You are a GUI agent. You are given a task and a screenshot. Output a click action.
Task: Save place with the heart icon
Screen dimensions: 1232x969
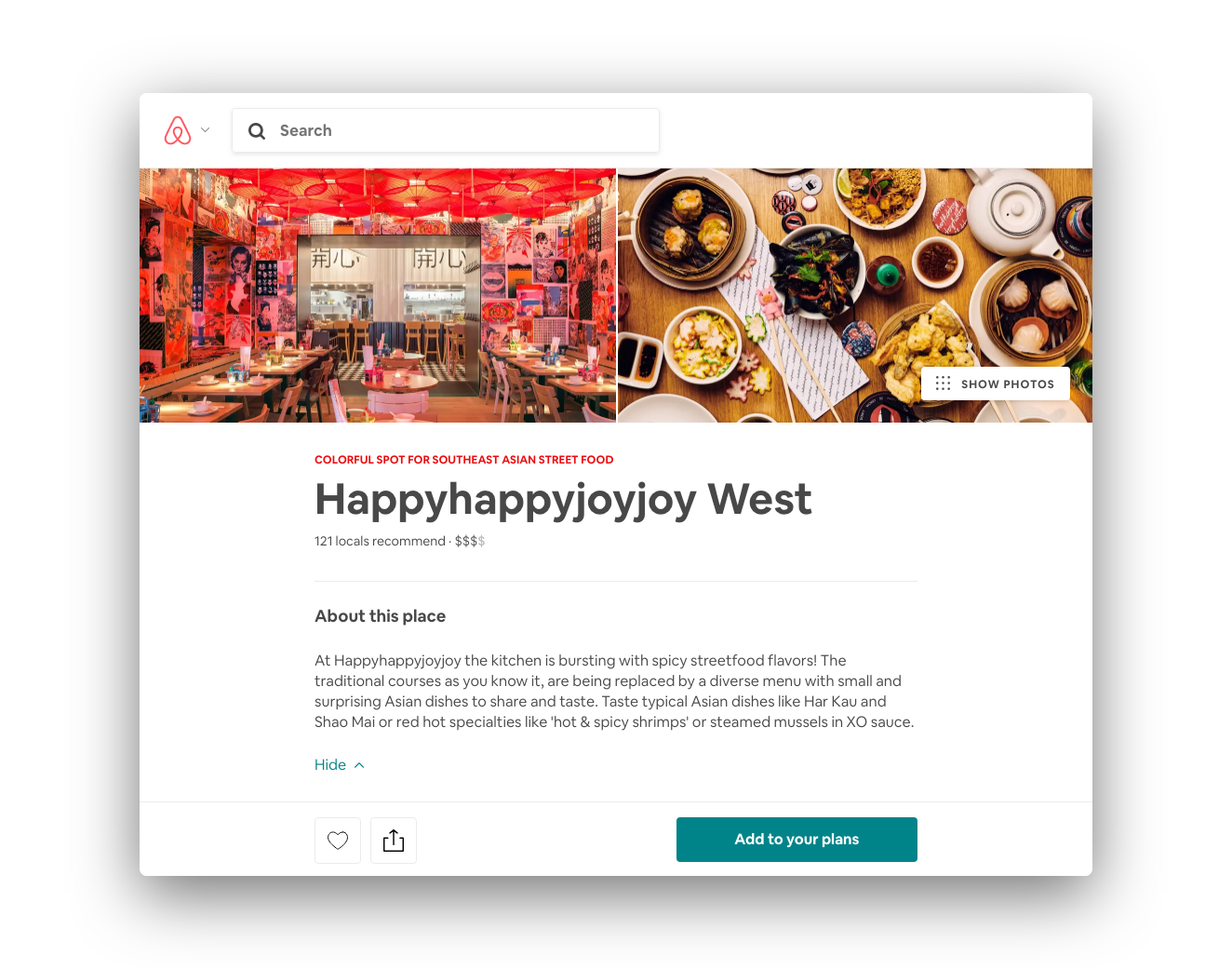pos(338,841)
